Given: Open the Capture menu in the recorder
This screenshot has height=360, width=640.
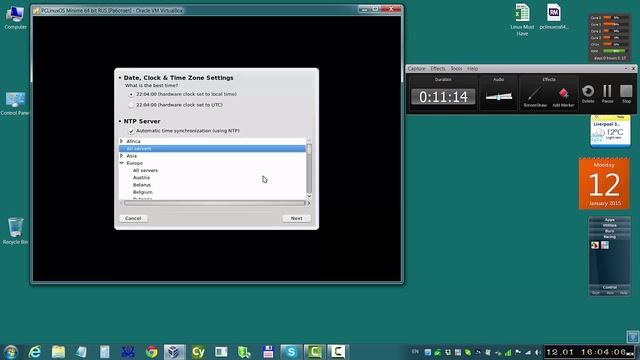Looking at the screenshot, I should (x=416, y=69).
